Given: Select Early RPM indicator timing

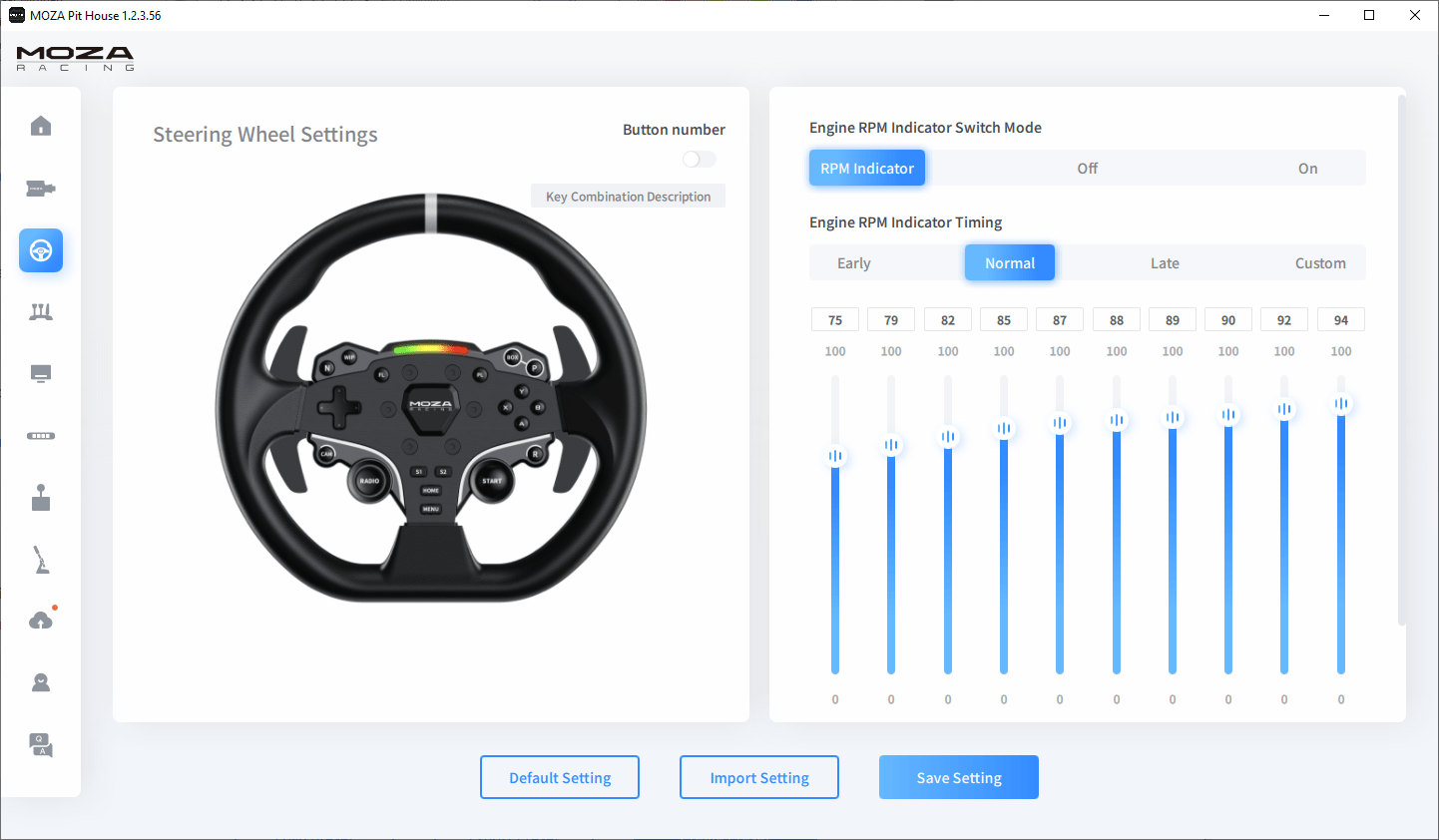Looking at the screenshot, I should pos(853,263).
